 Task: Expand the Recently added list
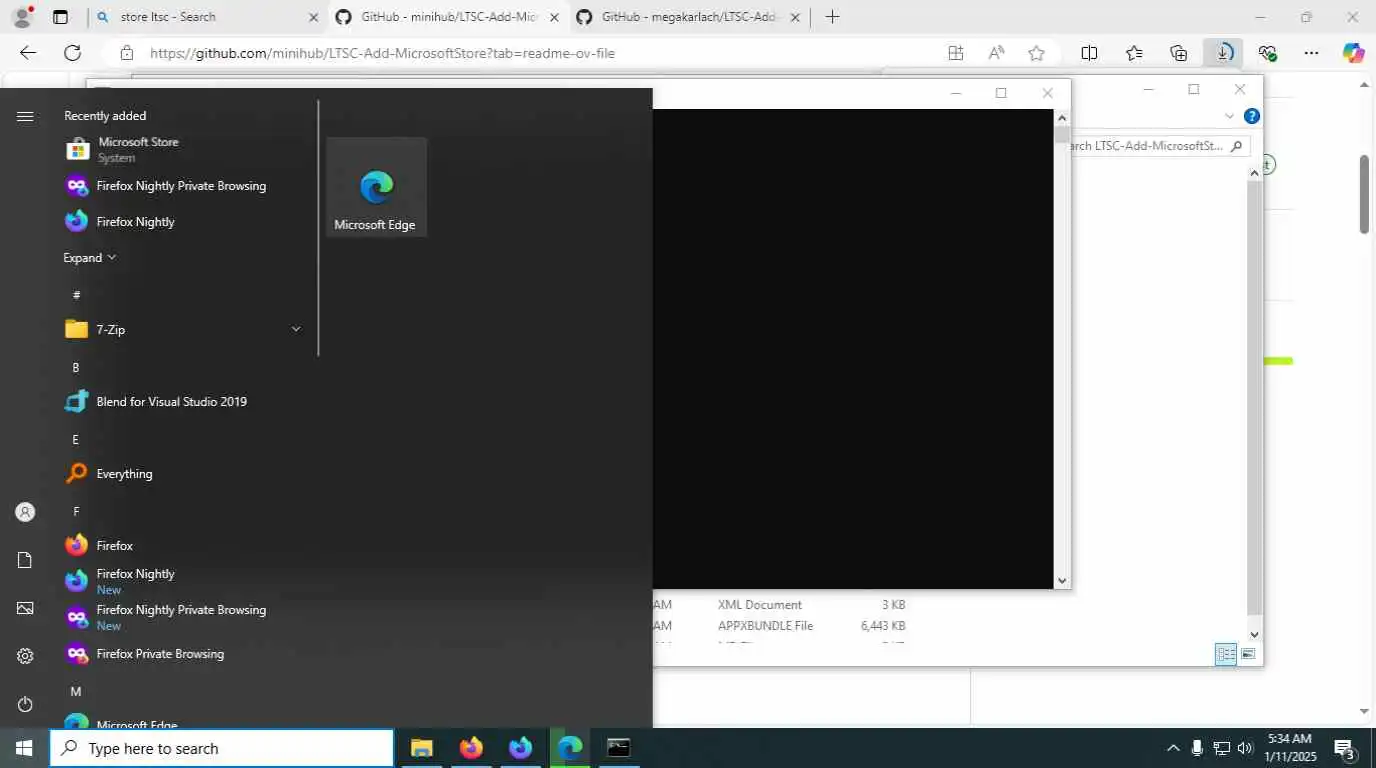(90, 258)
